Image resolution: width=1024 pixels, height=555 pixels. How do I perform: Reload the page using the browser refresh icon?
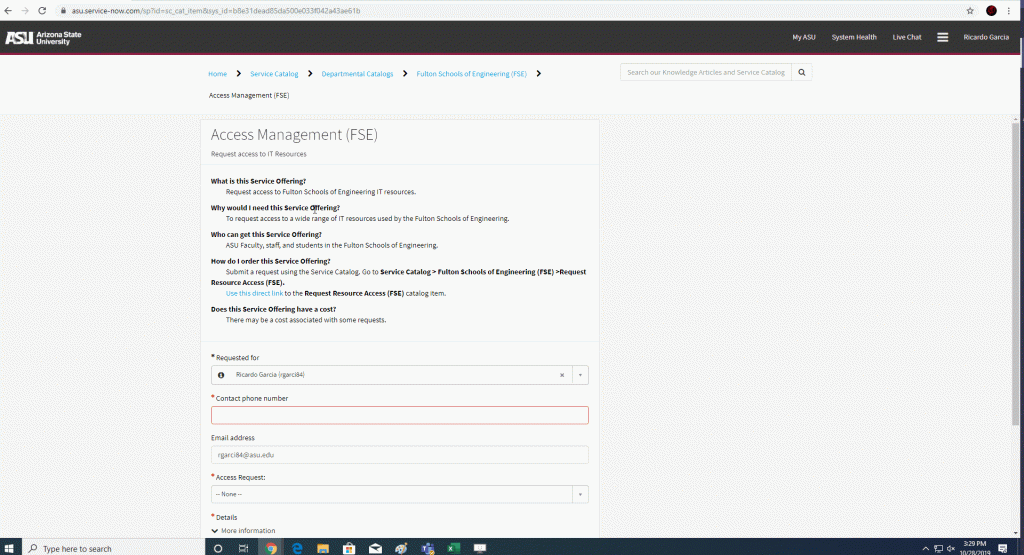point(41,10)
